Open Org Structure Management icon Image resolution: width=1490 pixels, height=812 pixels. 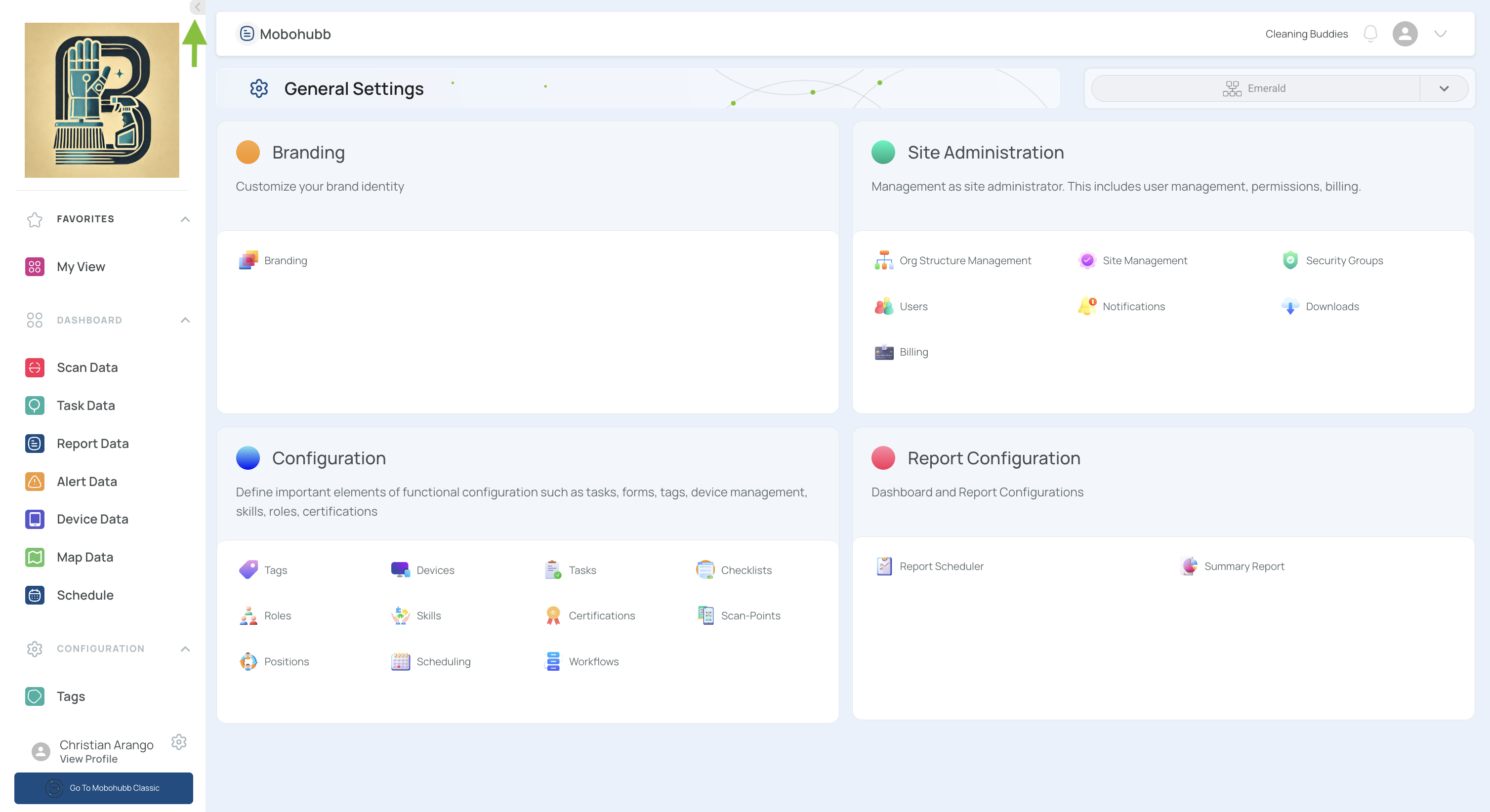tap(883, 260)
